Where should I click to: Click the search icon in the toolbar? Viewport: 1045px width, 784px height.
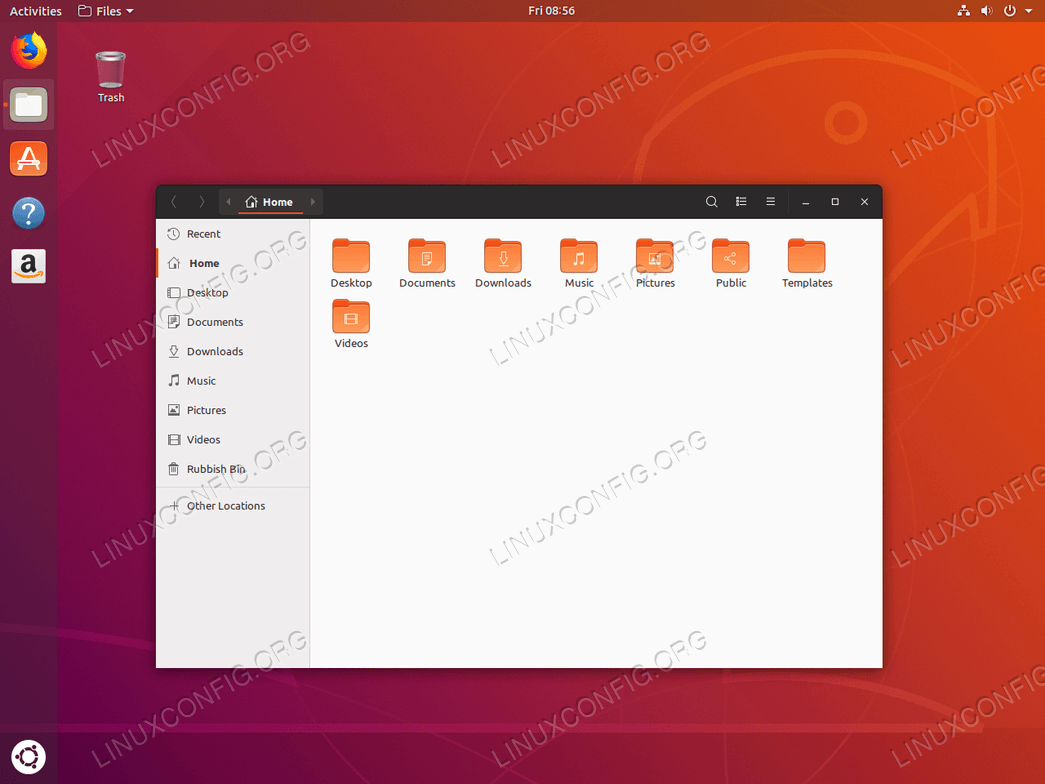711,201
